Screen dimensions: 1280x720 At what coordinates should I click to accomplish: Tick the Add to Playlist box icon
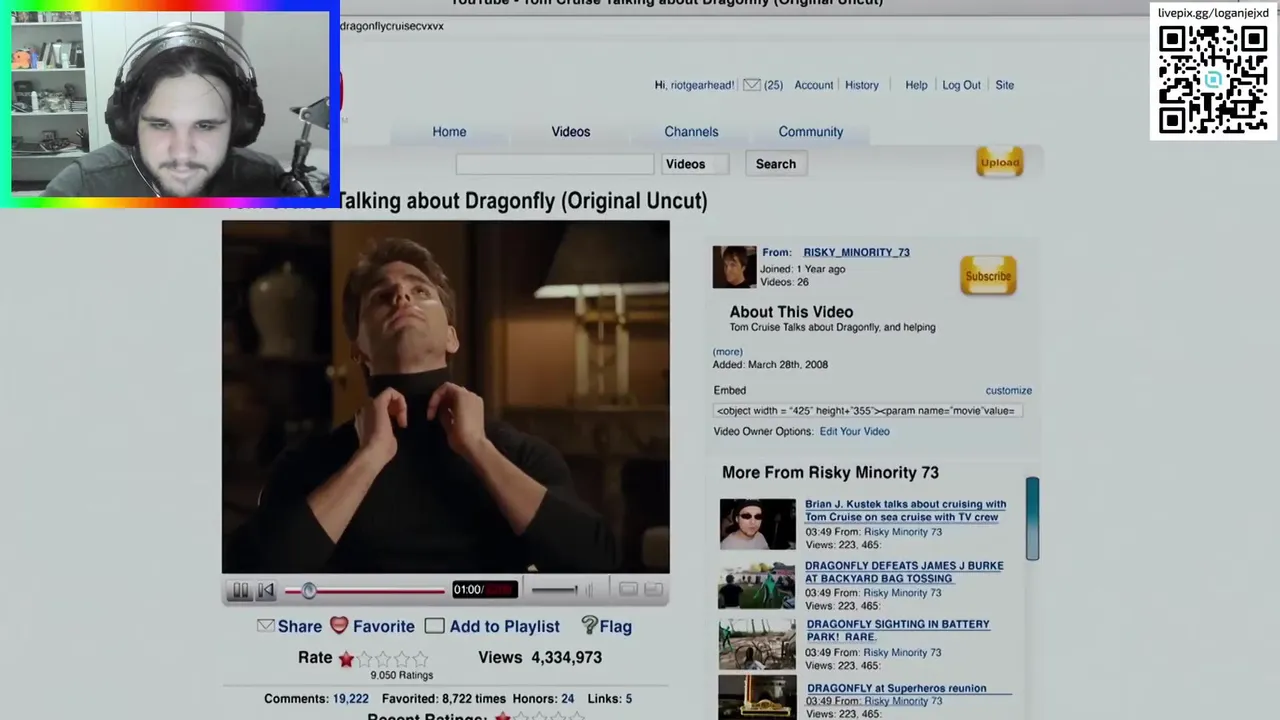coord(434,626)
